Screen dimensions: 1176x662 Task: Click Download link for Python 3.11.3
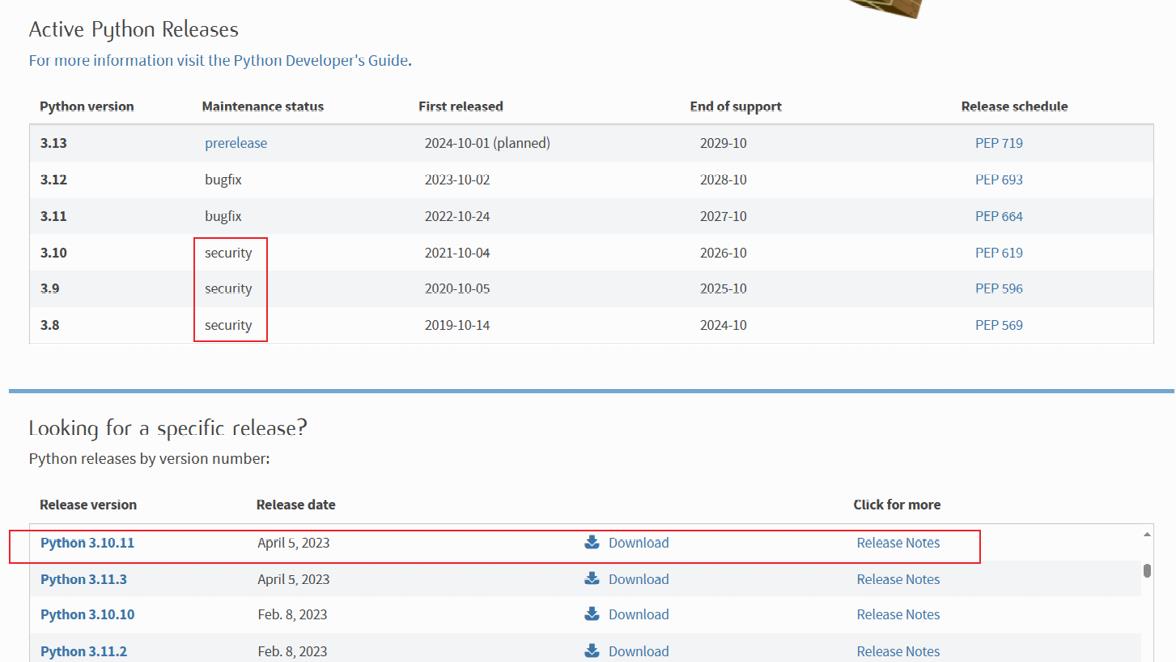(x=638, y=580)
